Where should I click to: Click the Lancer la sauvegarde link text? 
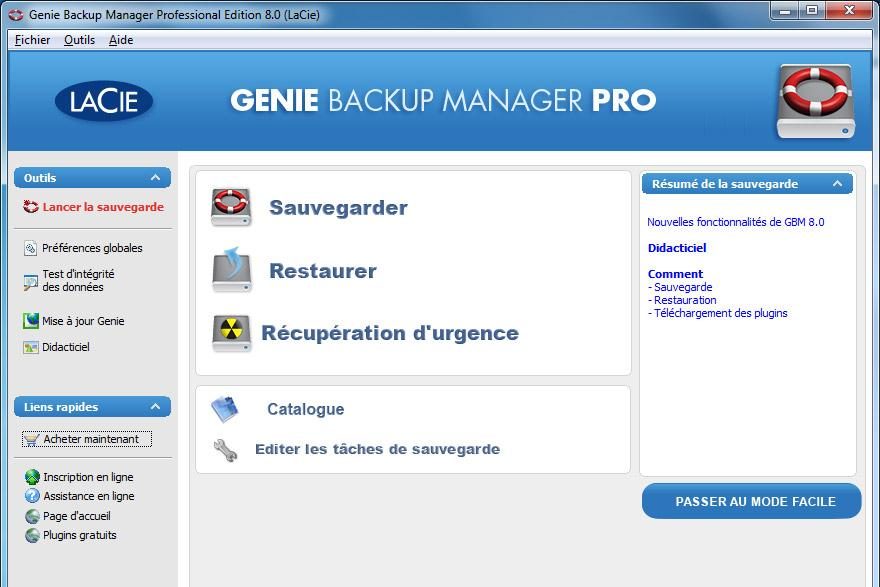[103, 207]
